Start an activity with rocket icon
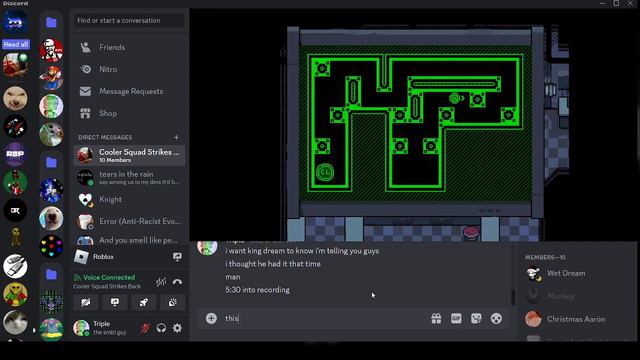The image size is (640, 360). click(144, 302)
